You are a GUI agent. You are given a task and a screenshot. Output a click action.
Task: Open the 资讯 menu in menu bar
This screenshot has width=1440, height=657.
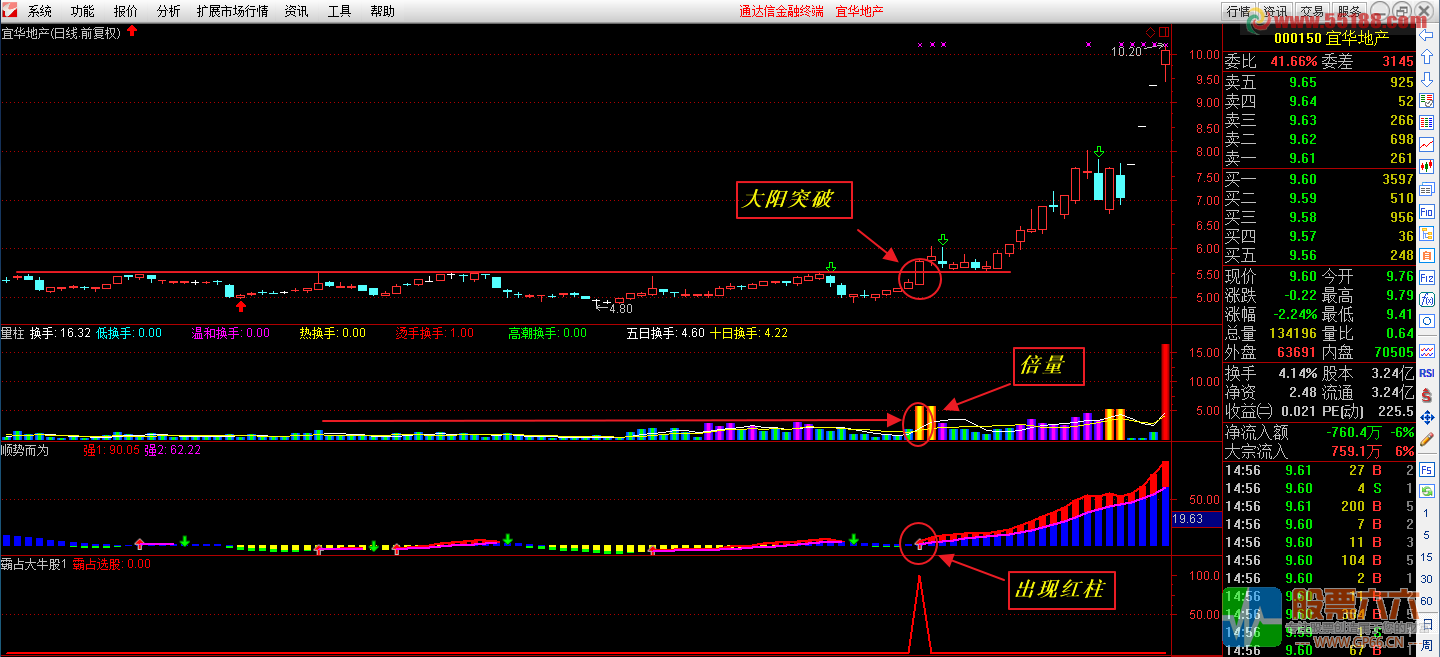[x=296, y=11]
